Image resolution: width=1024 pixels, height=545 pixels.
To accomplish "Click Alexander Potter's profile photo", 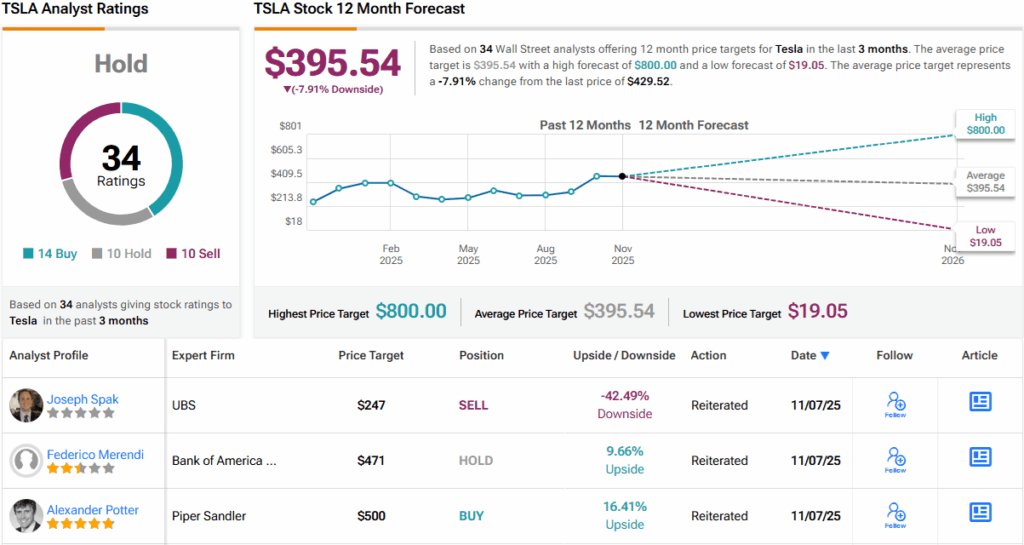I will (x=26, y=516).
